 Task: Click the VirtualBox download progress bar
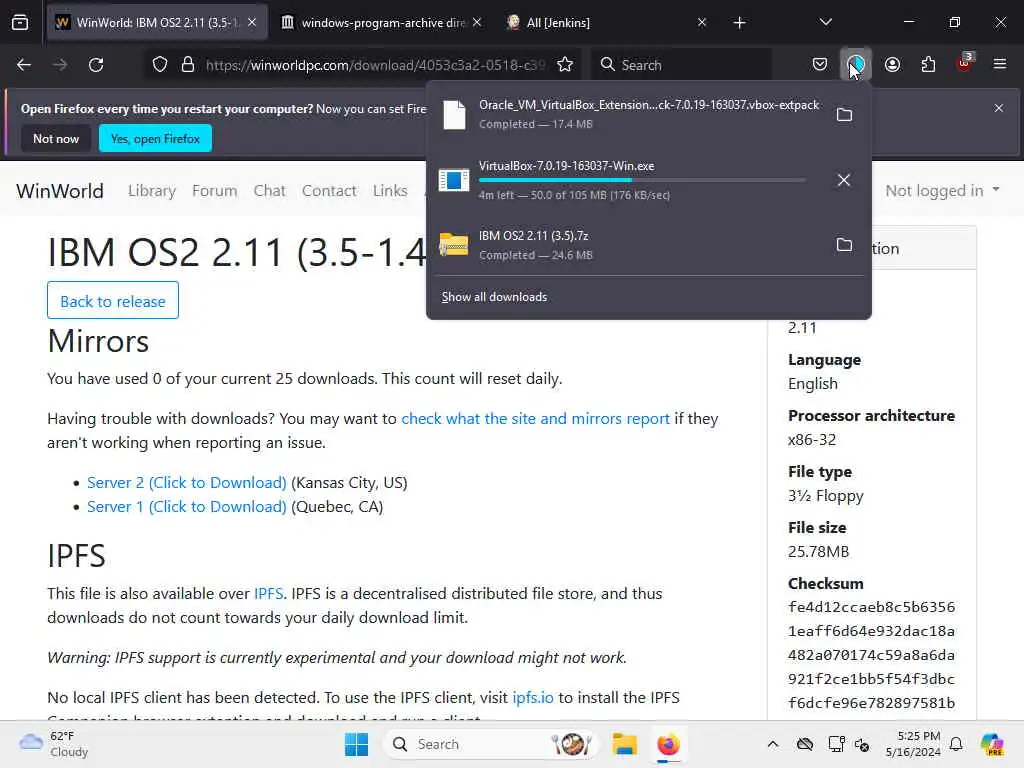(x=642, y=180)
